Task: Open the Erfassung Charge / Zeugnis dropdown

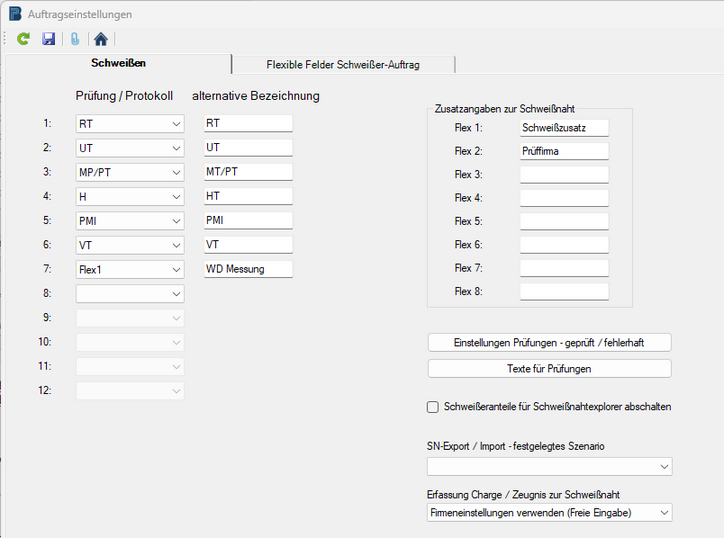Action: (664, 512)
